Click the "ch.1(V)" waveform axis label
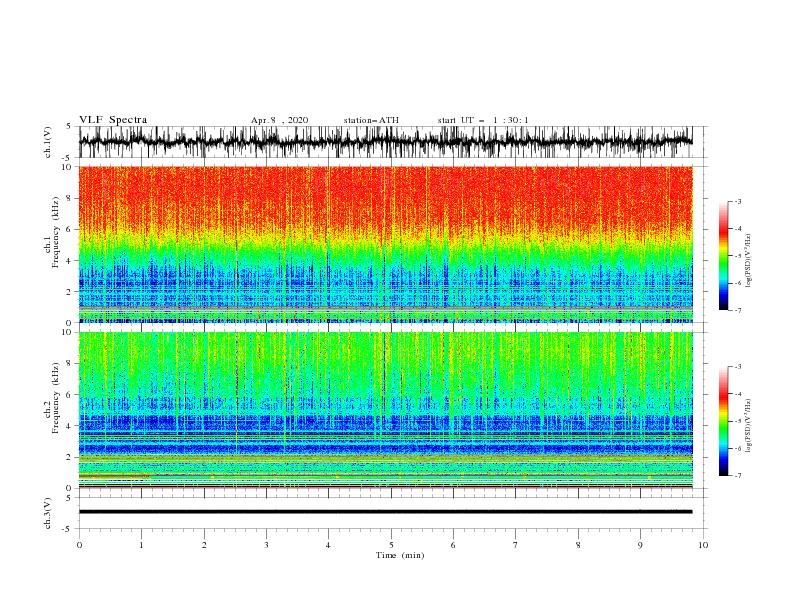This screenshot has height=612, width=792. 48,142
